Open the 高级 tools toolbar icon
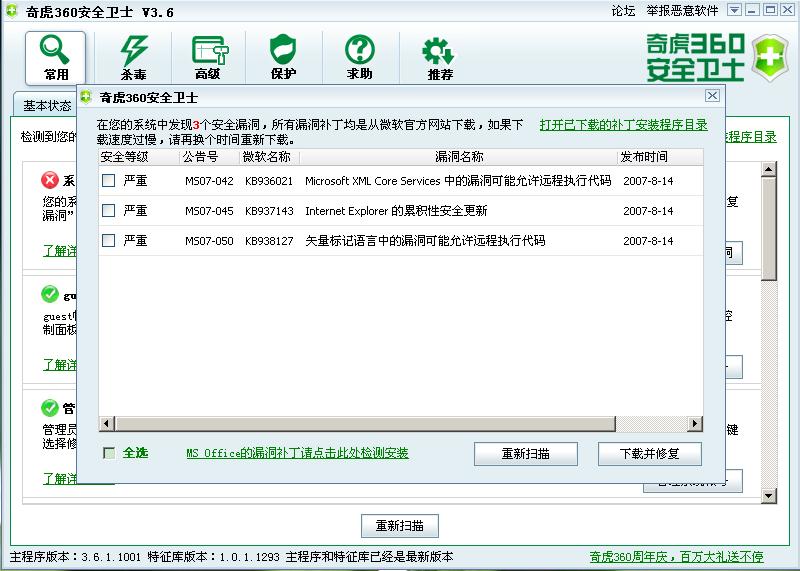Viewport: 800px width, 571px height. [x=209, y=58]
